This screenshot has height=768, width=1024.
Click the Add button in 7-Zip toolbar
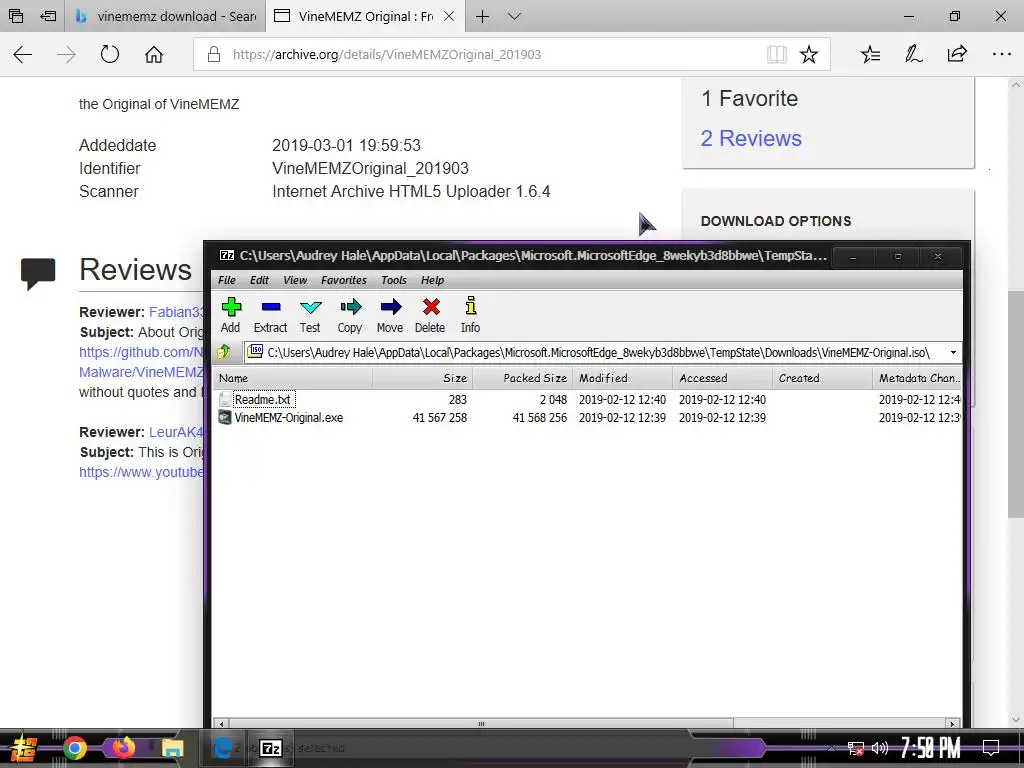[x=231, y=315]
